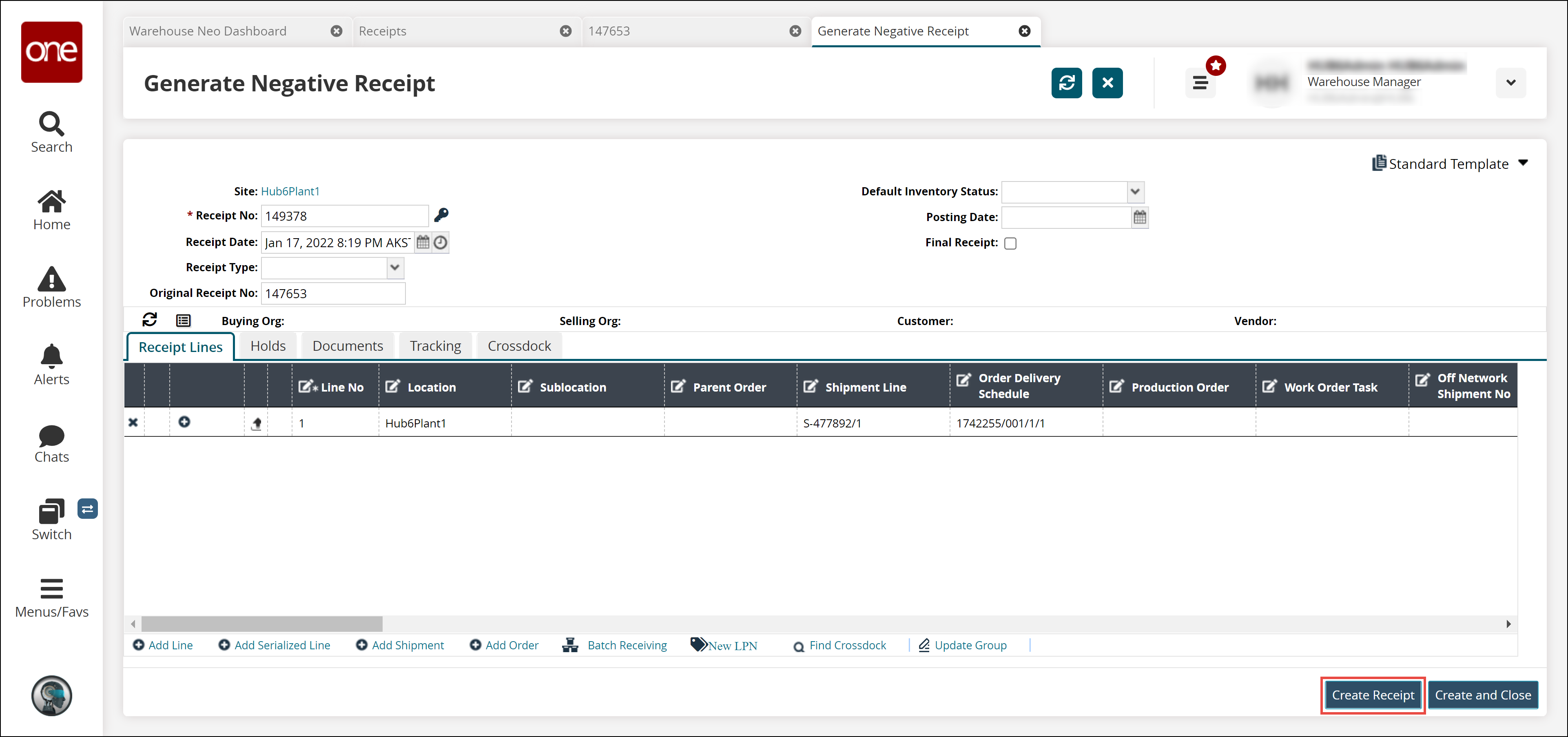Click the upload arrow icon in line 1

tap(256, 424)
